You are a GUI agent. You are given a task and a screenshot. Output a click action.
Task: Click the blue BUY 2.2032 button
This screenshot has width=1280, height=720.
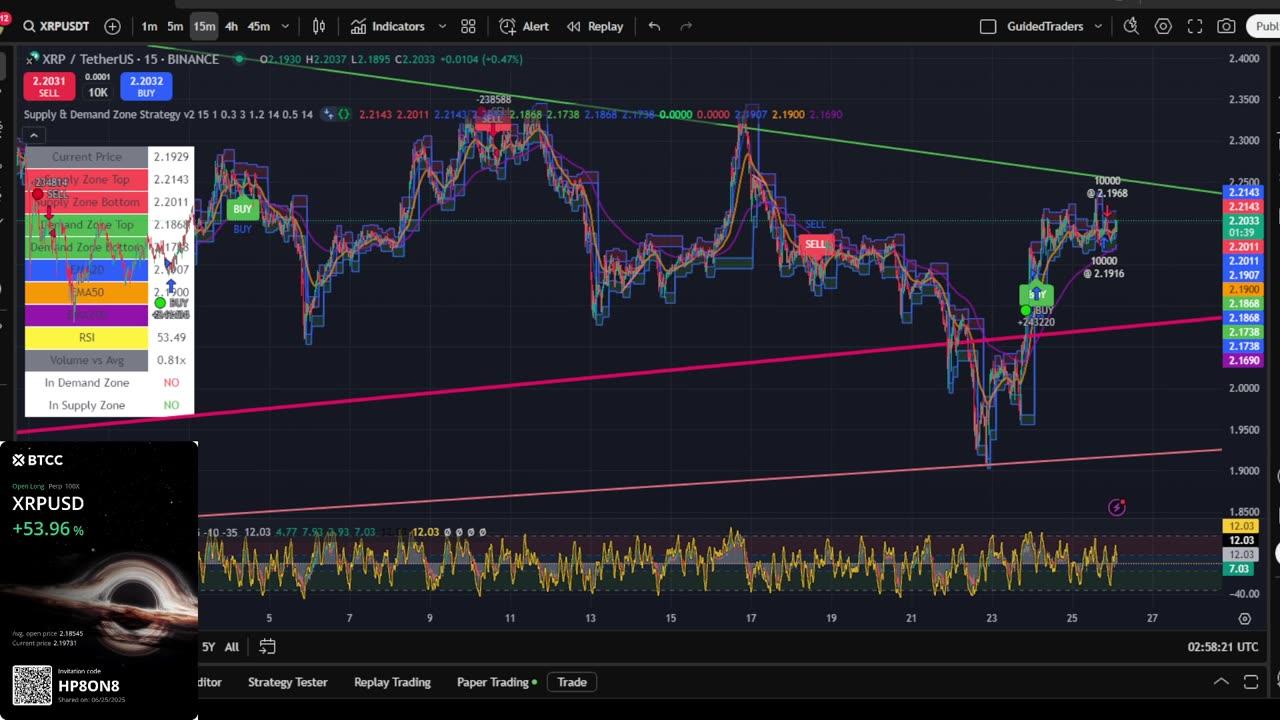pyautogui.click(x=146, y=87)
